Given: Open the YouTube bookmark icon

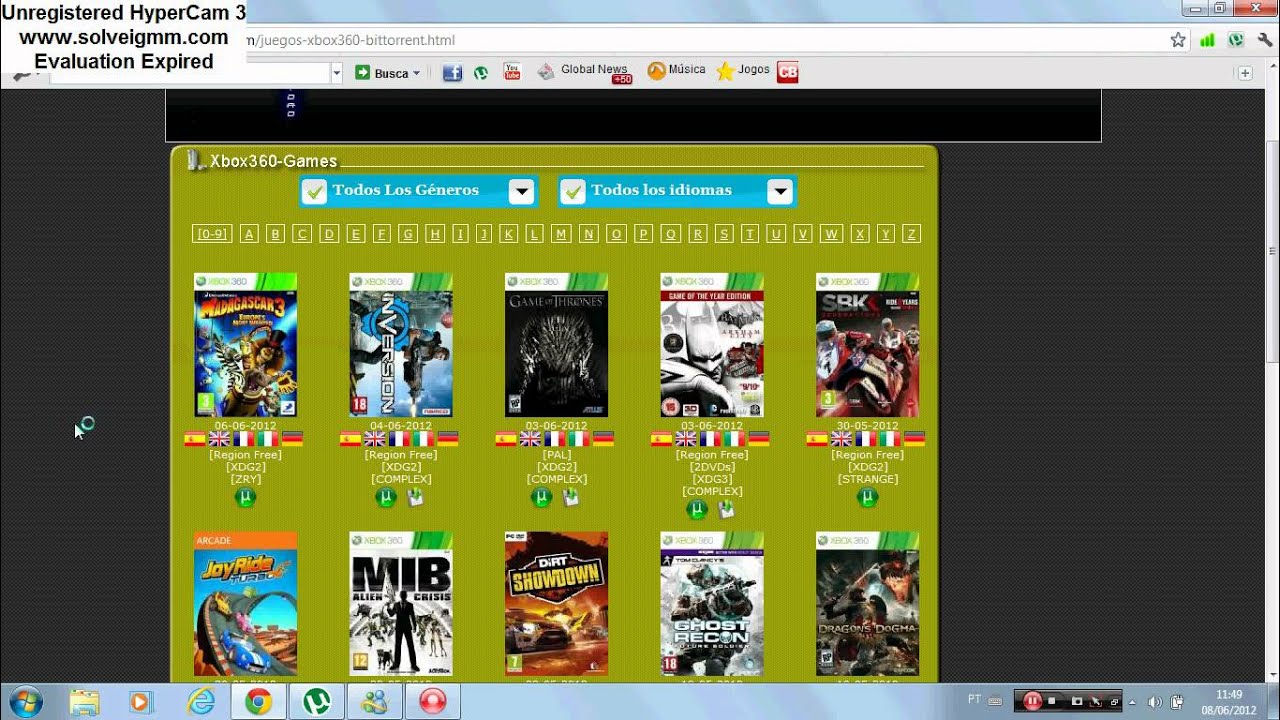Looking at the screenshot, I should coord(512,72).
